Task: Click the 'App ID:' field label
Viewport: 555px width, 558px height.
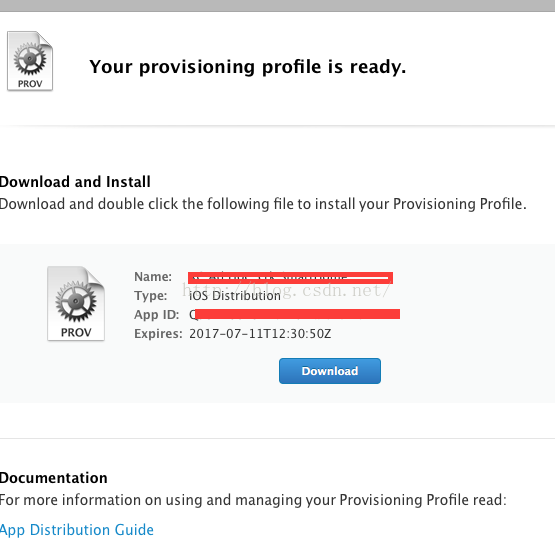Action: click(157, 315)
